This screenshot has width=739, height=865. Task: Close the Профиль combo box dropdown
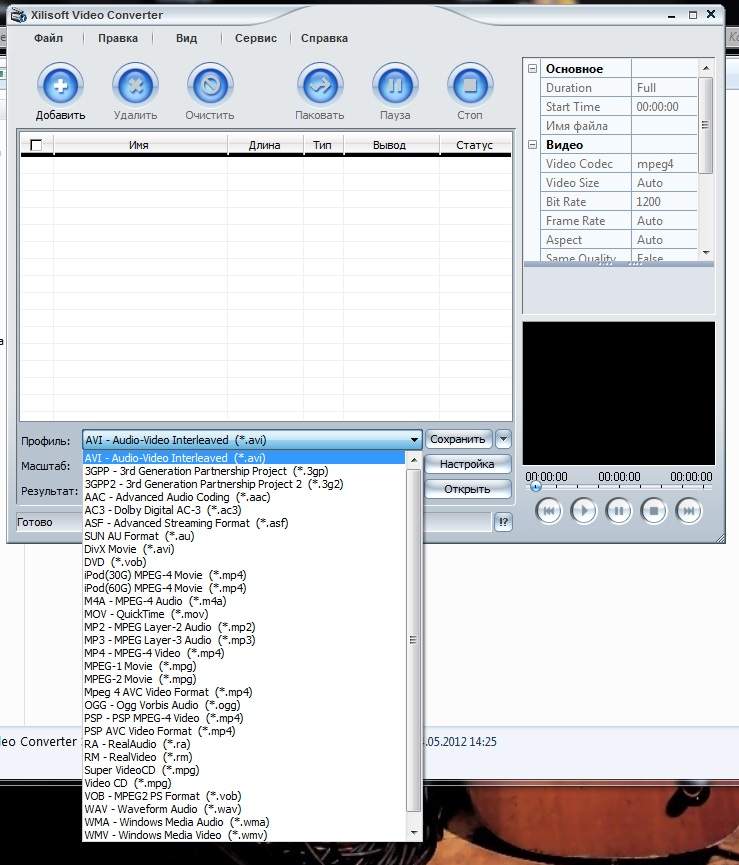click(414, 440)
